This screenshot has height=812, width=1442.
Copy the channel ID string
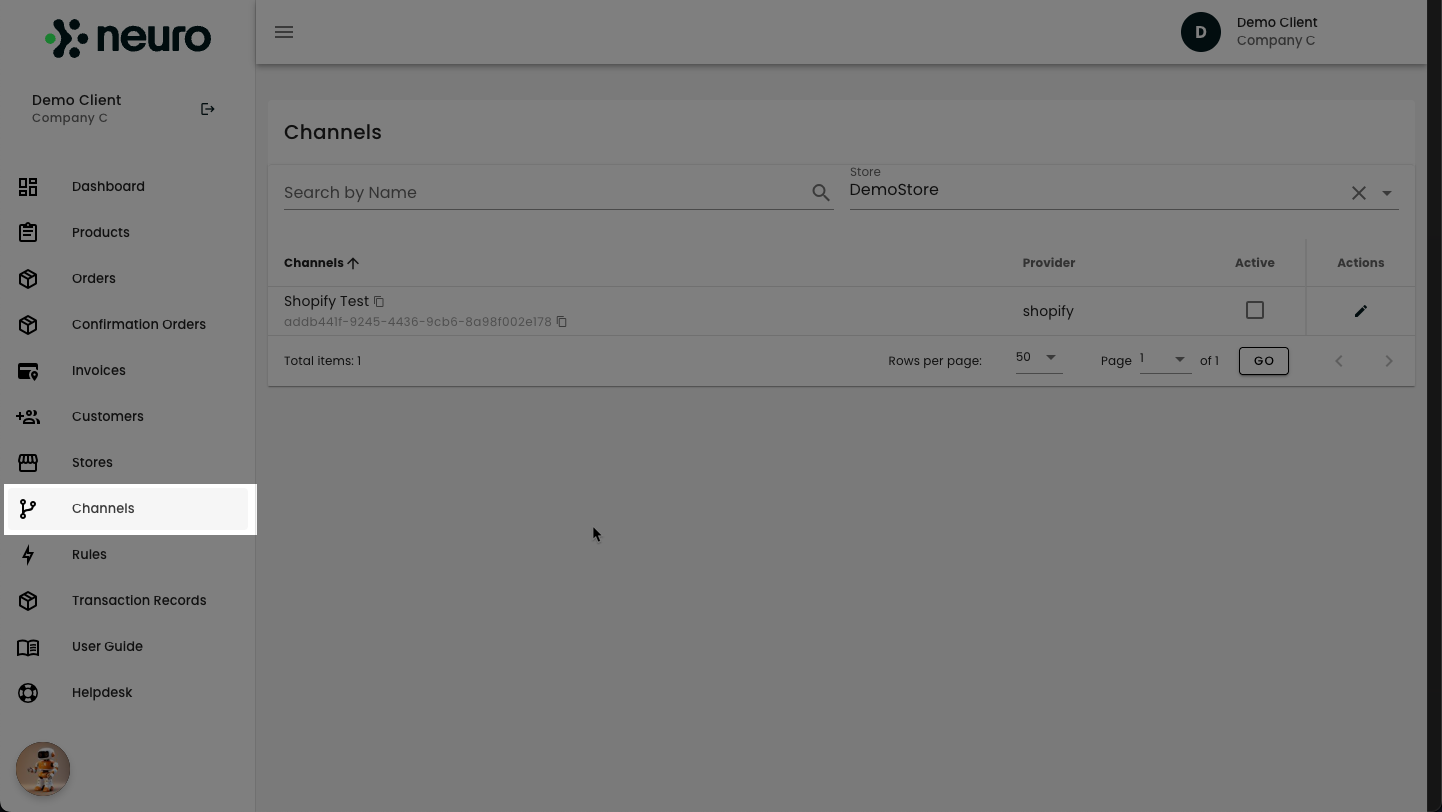562,322
